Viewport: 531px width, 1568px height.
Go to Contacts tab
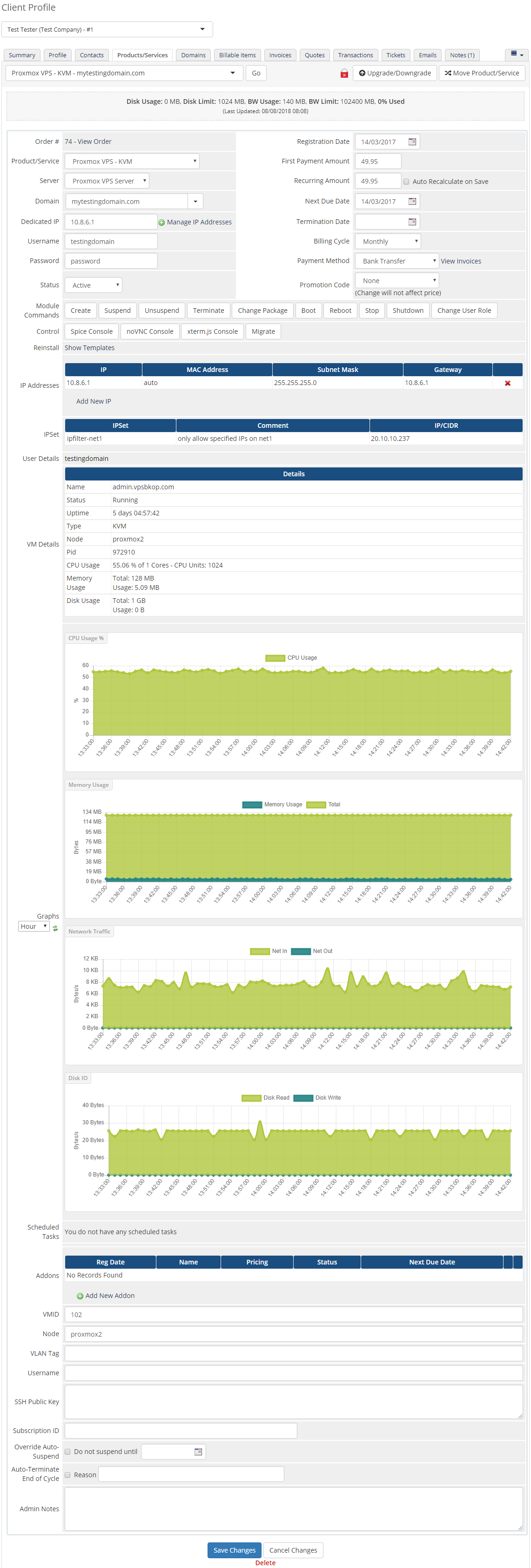[x=92, y=55]
